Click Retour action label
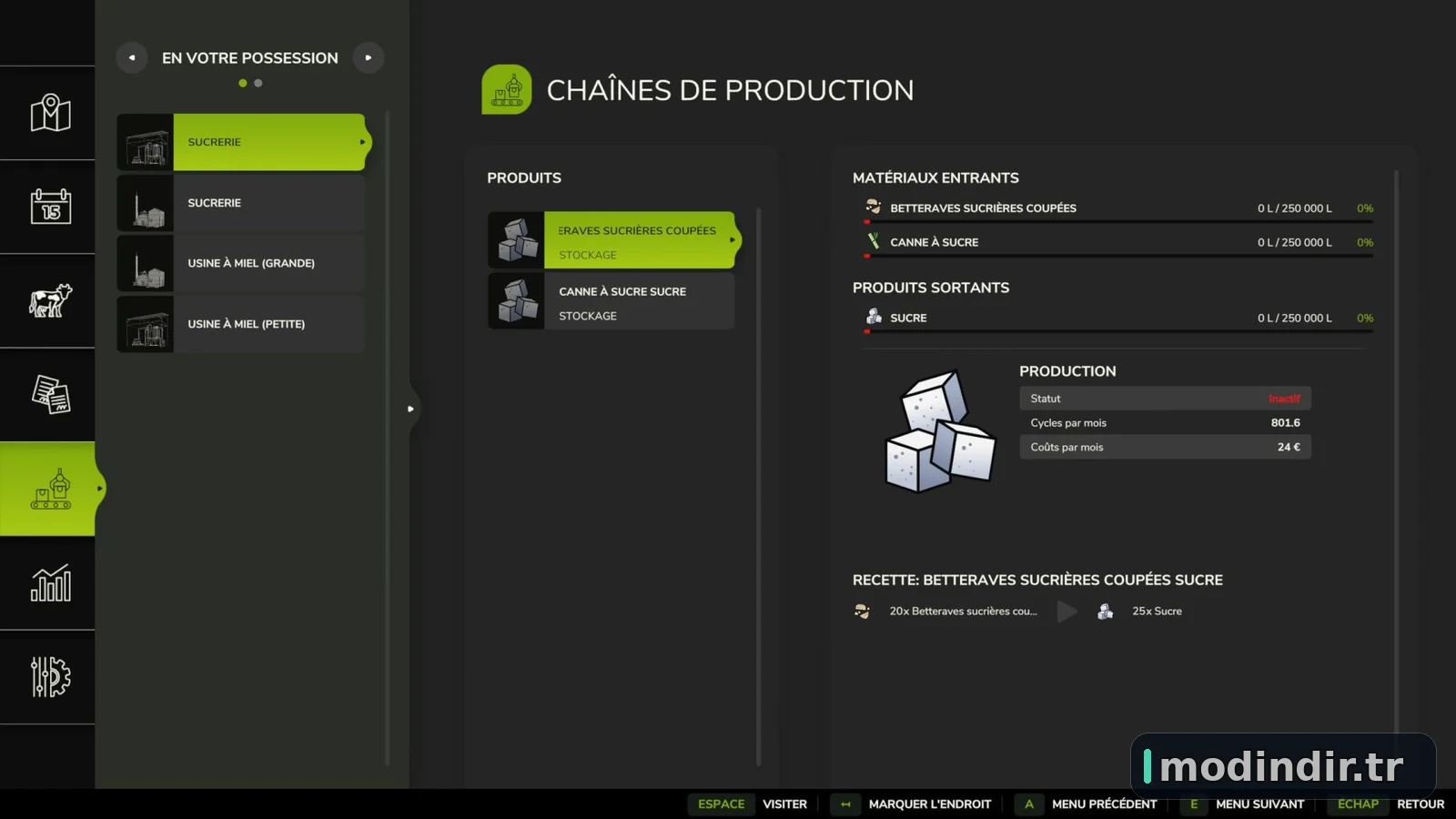Viewport: 1456px width, 819px height. coord(1421,804)
